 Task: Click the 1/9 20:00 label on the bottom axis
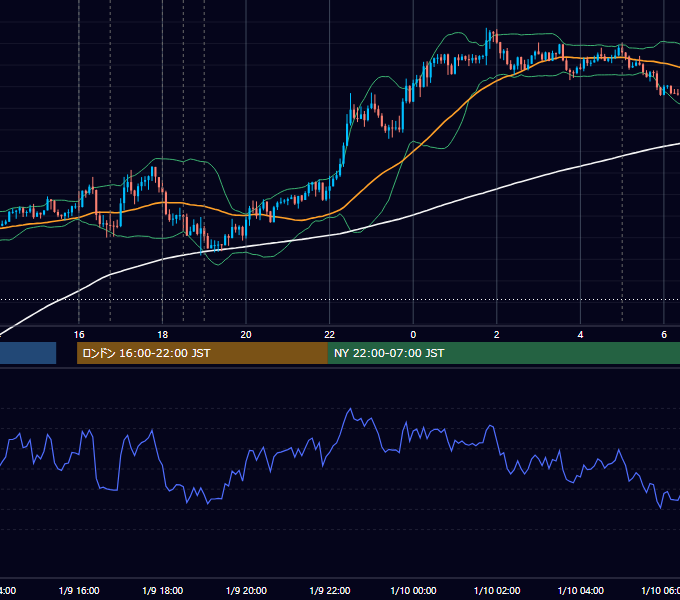tap(246, 590)
